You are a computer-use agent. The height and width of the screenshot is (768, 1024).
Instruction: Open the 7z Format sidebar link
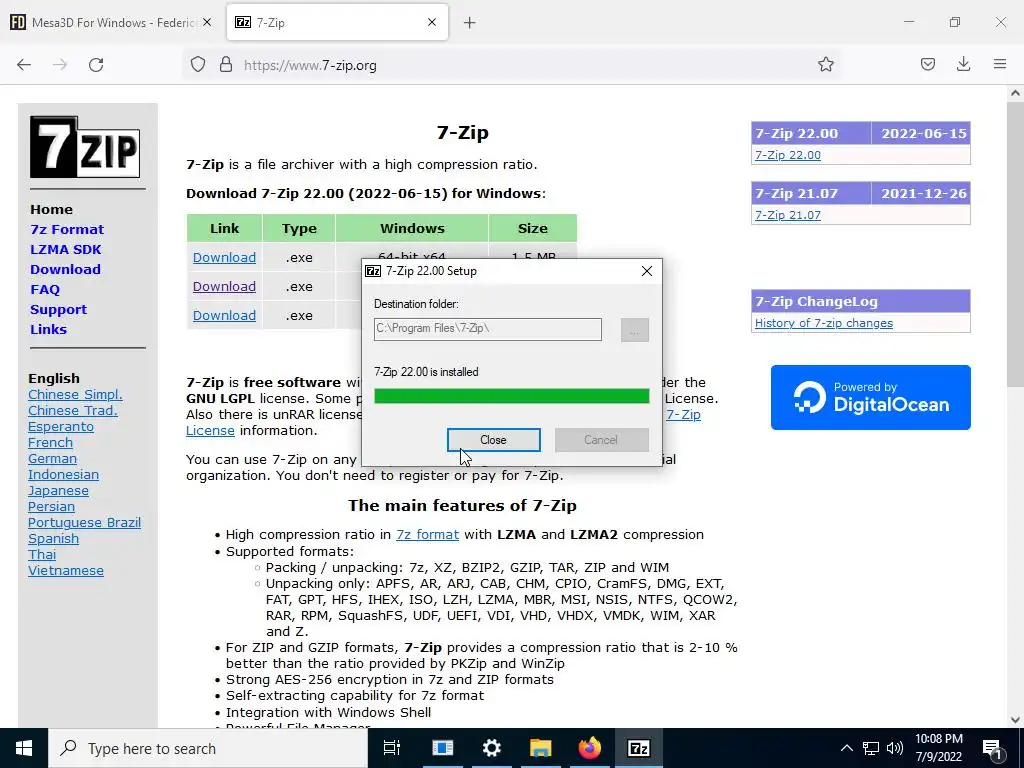click(67, 229)
